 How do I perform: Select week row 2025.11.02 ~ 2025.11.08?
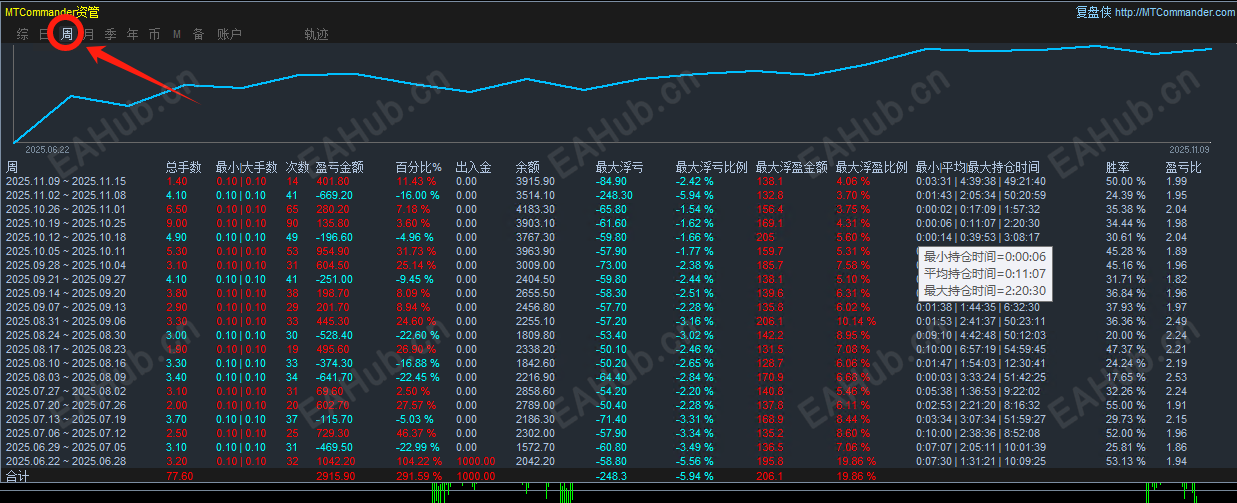(x=618, y=194)
